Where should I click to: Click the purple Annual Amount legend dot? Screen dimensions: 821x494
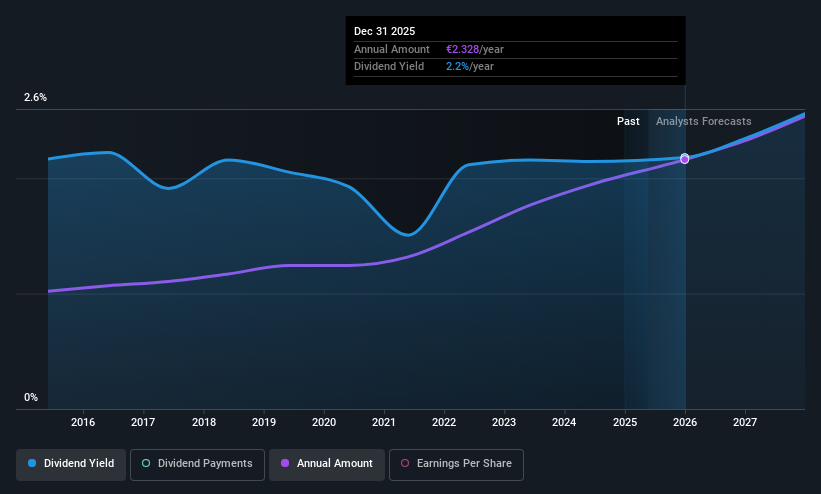click(x=285, y=463)
